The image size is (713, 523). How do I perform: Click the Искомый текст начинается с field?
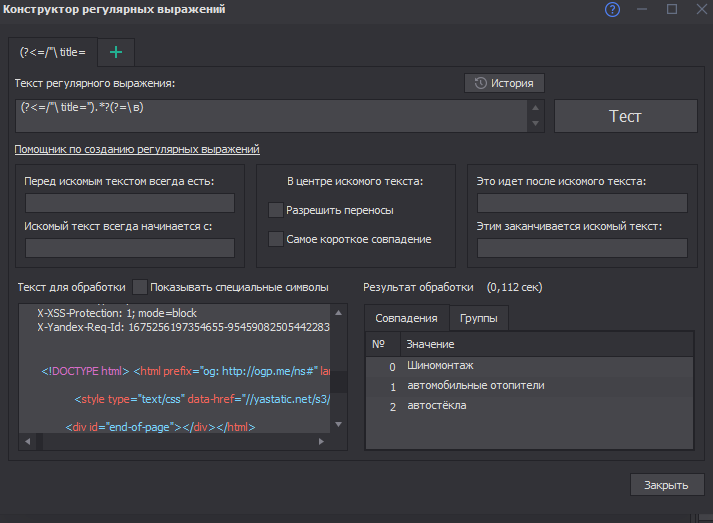(x=130, y=248)
